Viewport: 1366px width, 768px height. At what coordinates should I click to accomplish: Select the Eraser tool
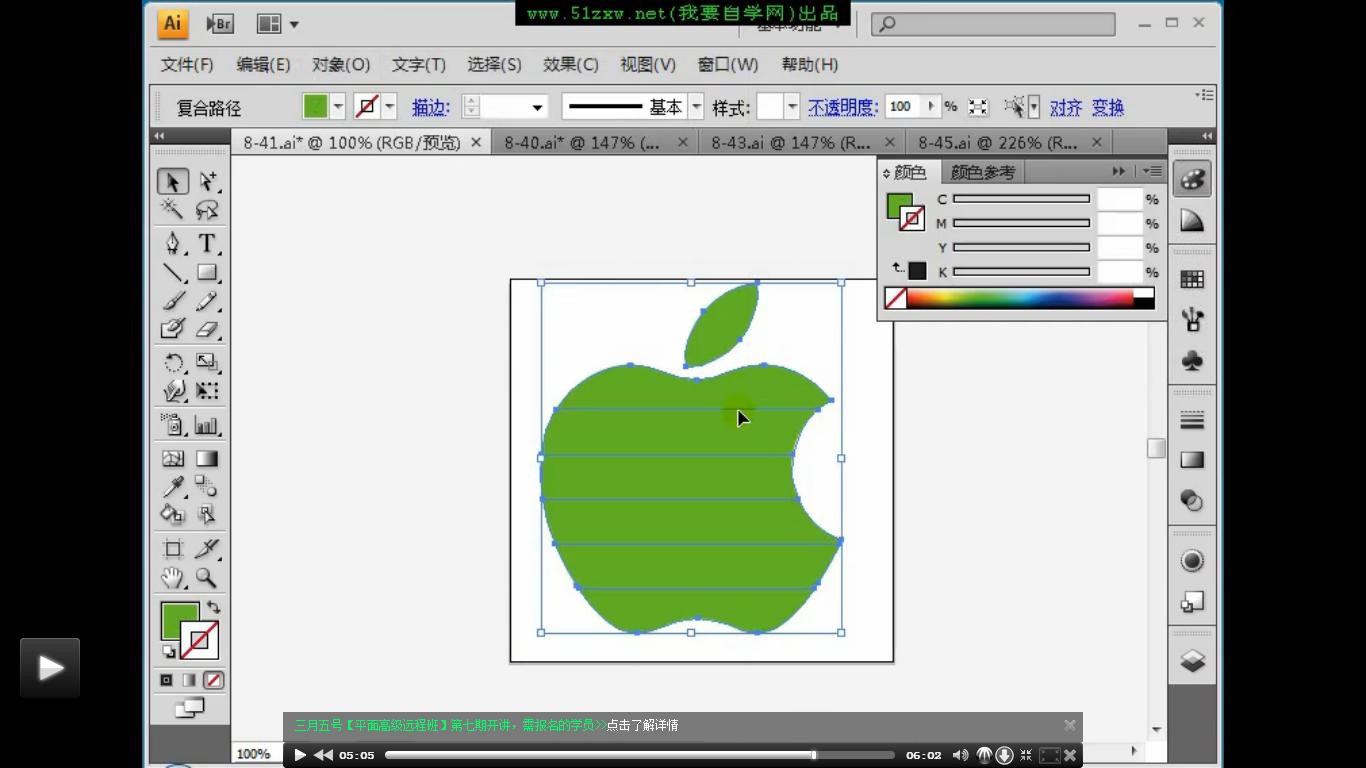coord(207,328)
